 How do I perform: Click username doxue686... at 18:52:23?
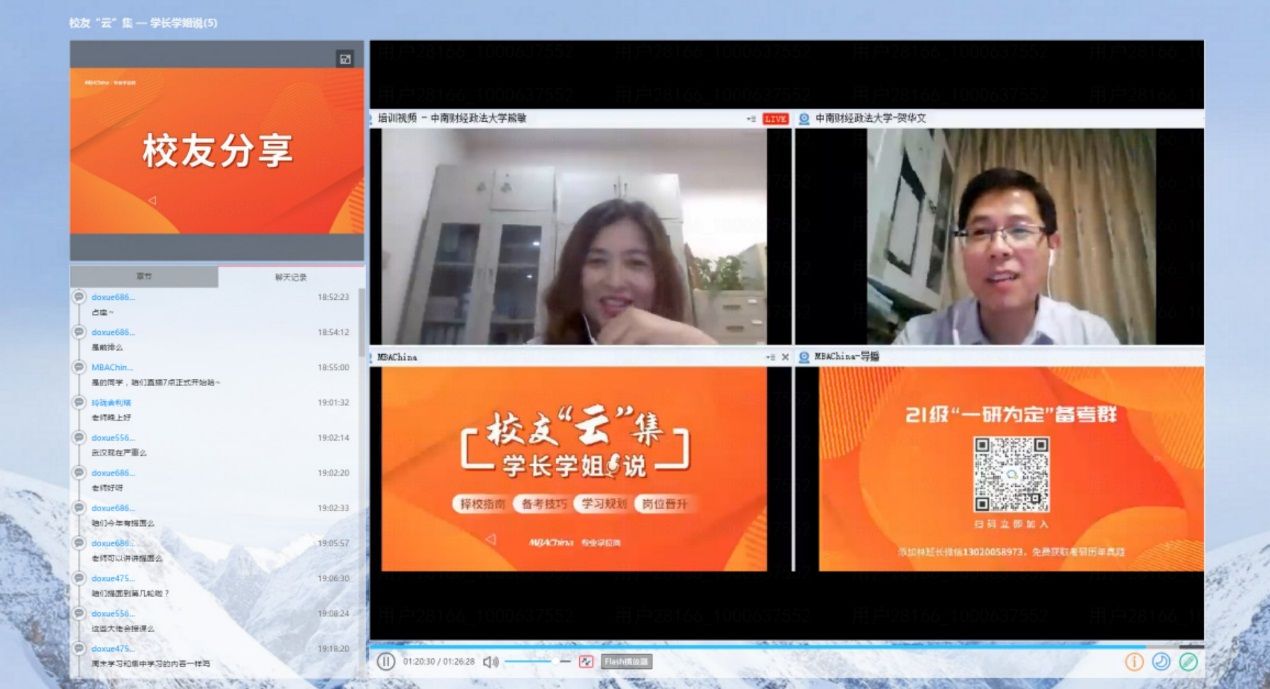[113, 297]
